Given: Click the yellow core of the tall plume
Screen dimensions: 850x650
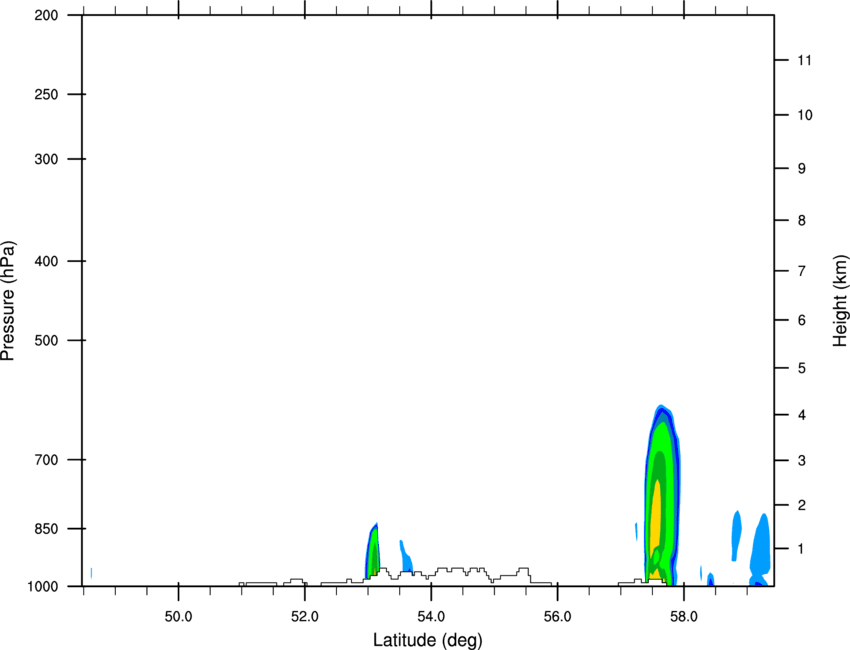Looking at the screenshot, I should point(656,520).
